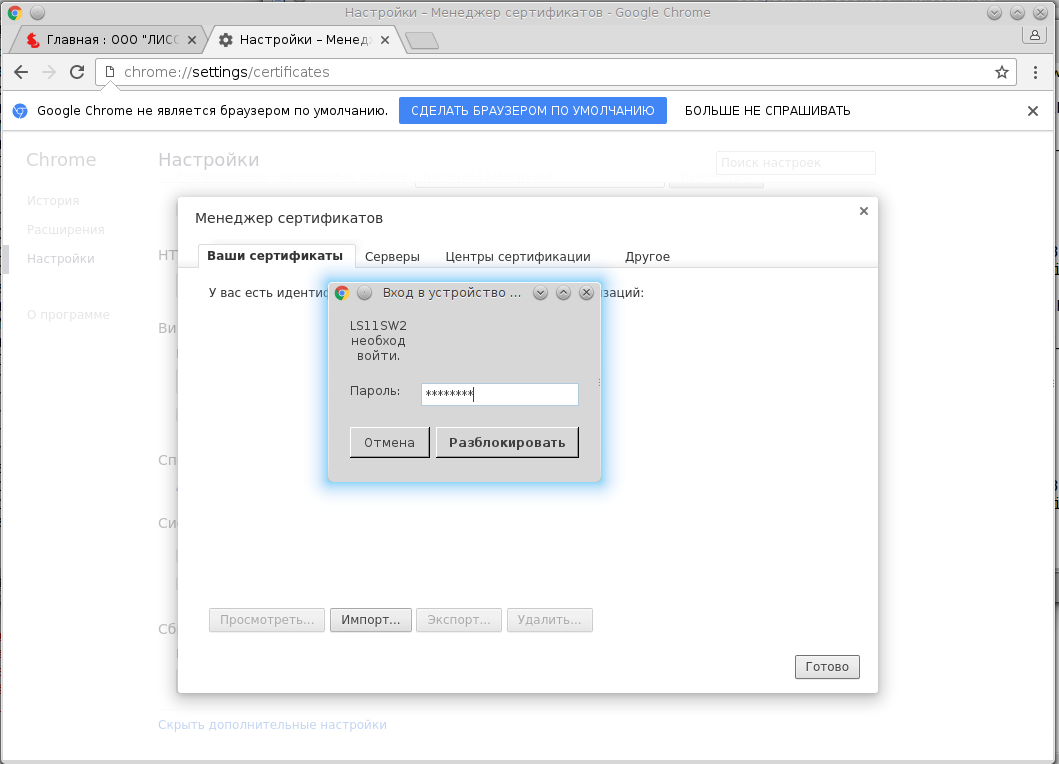Click the chrome://settings address bar
1059x764 pixels.
pyautogui.click(x=550, y=72)
